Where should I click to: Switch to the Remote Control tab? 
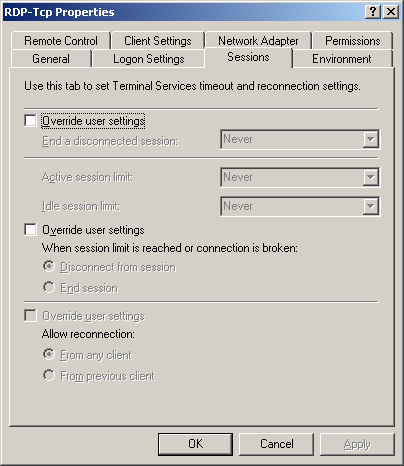(x=61, y=41)
